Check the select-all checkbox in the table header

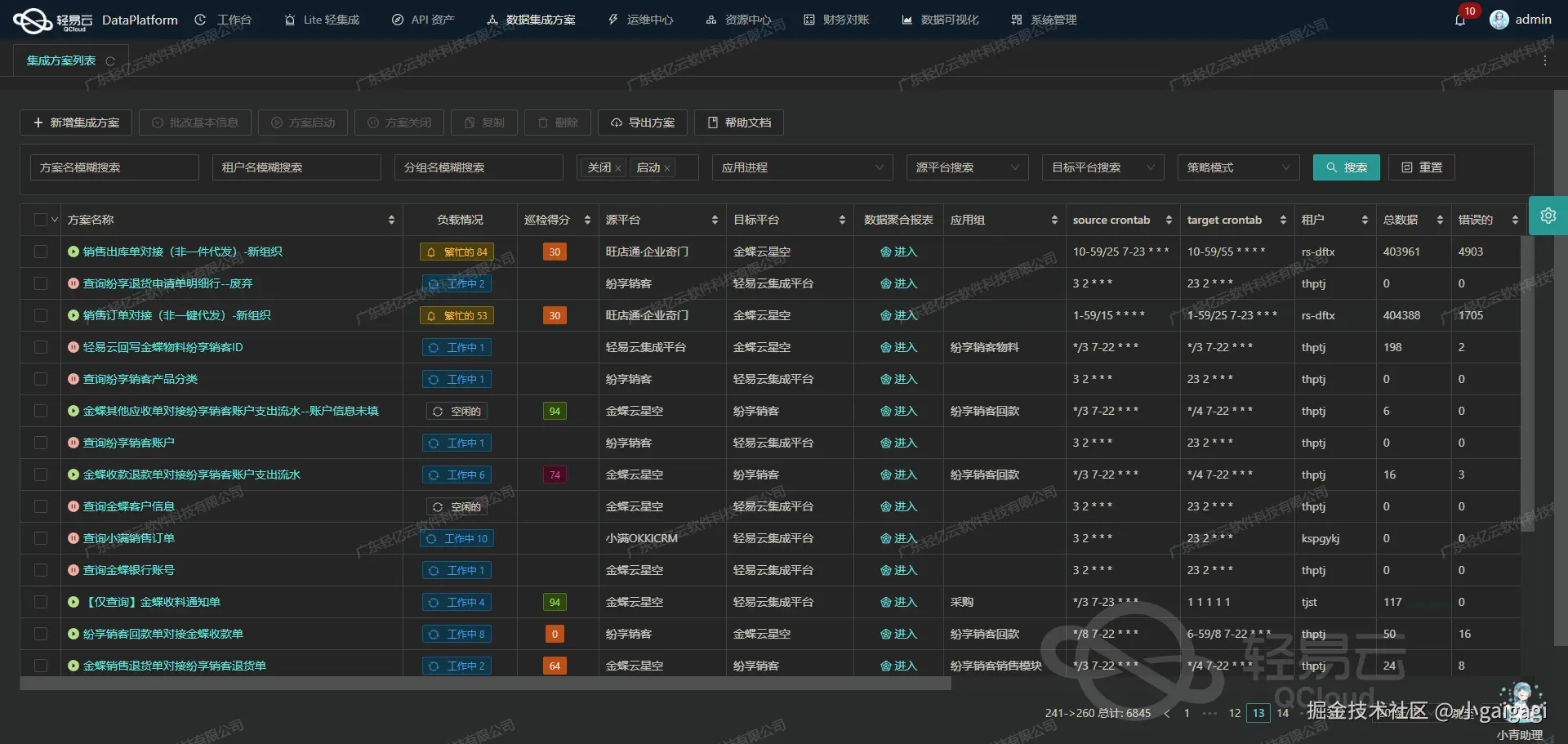pos(41,219)
